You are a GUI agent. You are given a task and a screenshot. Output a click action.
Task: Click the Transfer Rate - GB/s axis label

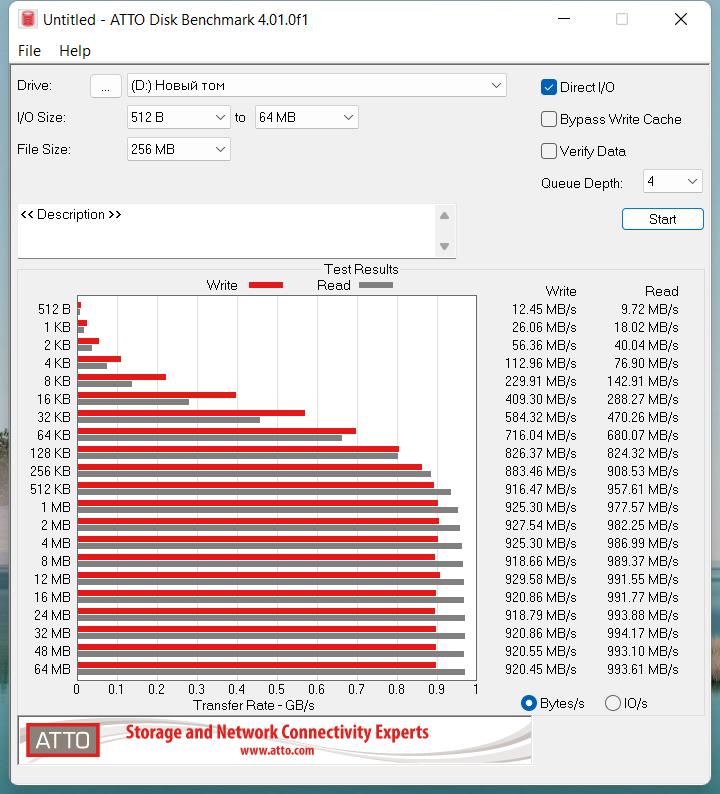254,705
